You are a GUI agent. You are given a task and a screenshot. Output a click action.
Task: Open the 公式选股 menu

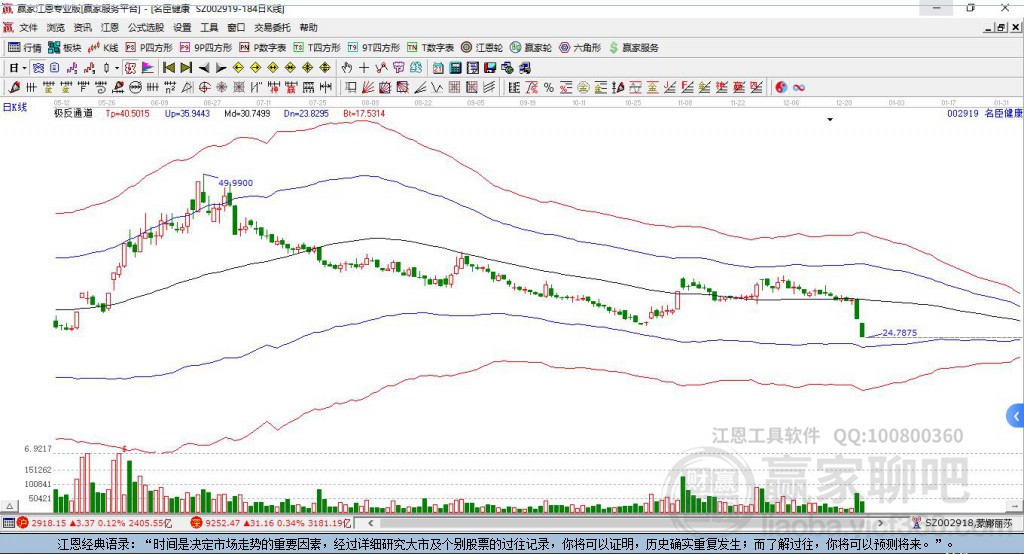pyautogui.click(x=146, y=27)
